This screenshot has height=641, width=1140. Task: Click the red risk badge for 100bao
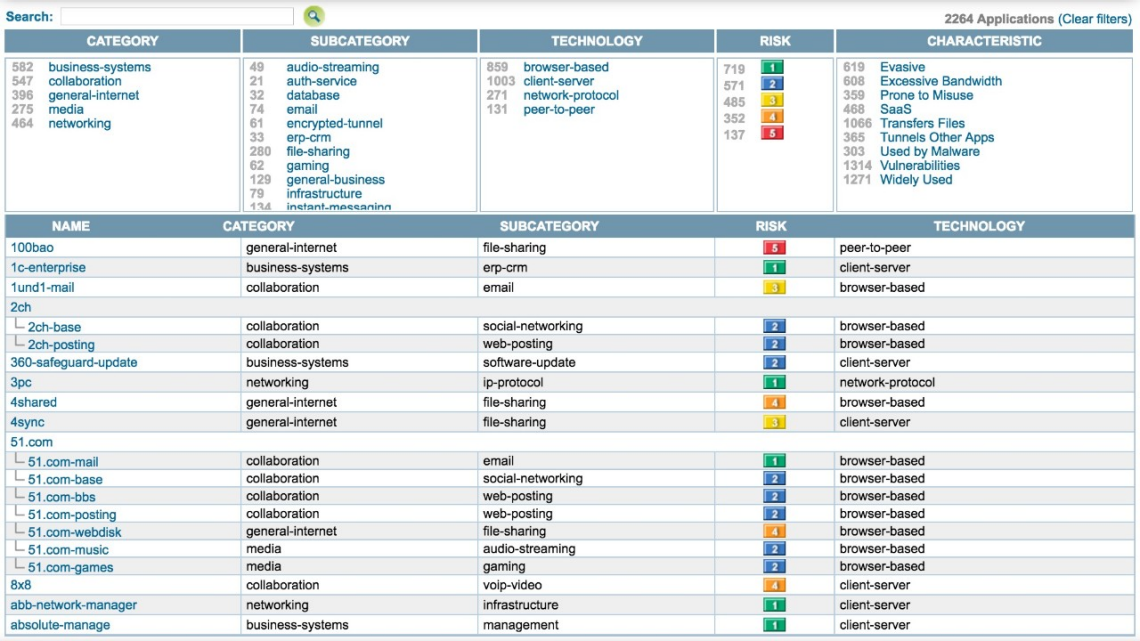tap(773, 248)
